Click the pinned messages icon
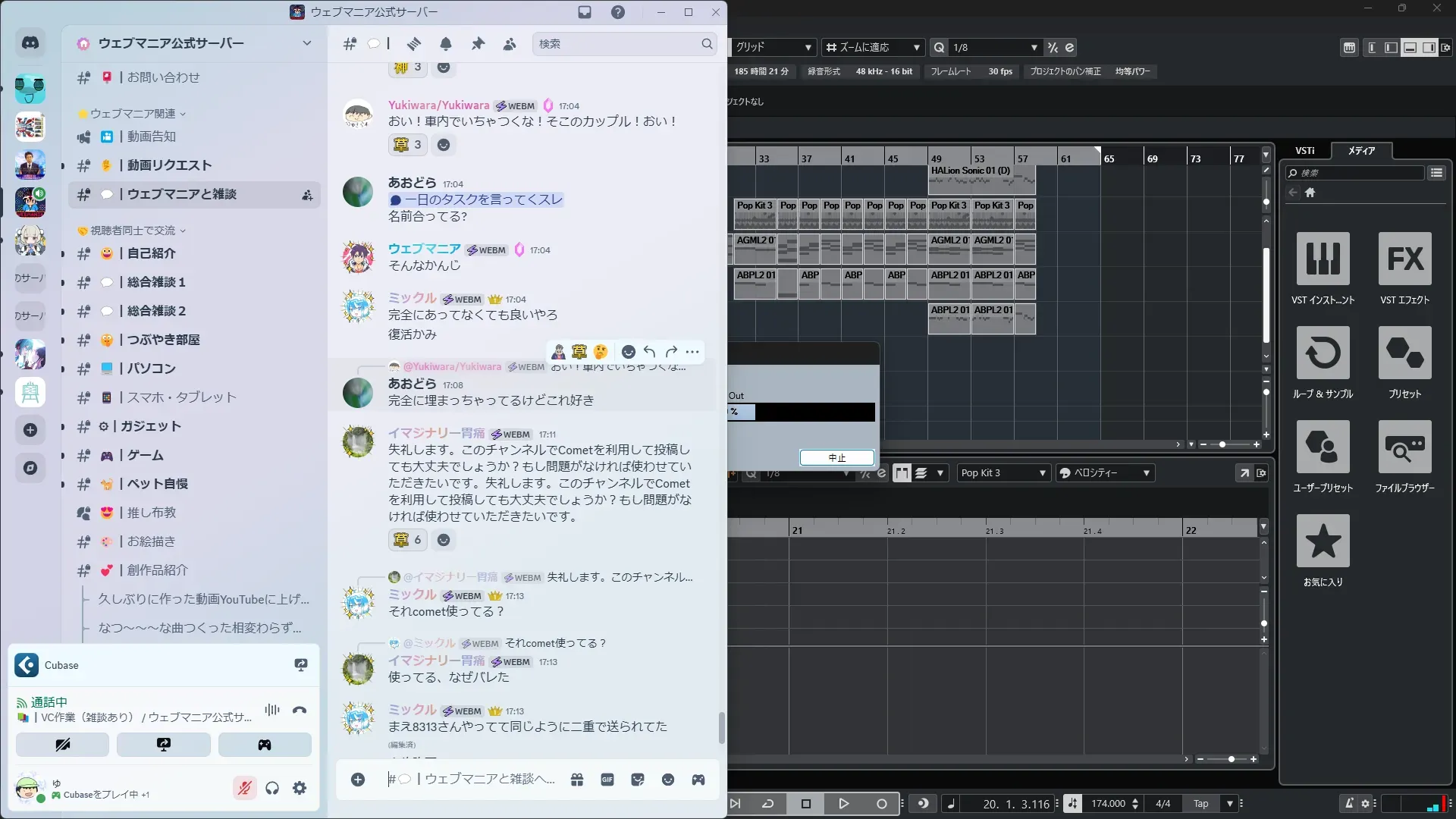Viewport: 1456px width, 819px height. [478, 44]
